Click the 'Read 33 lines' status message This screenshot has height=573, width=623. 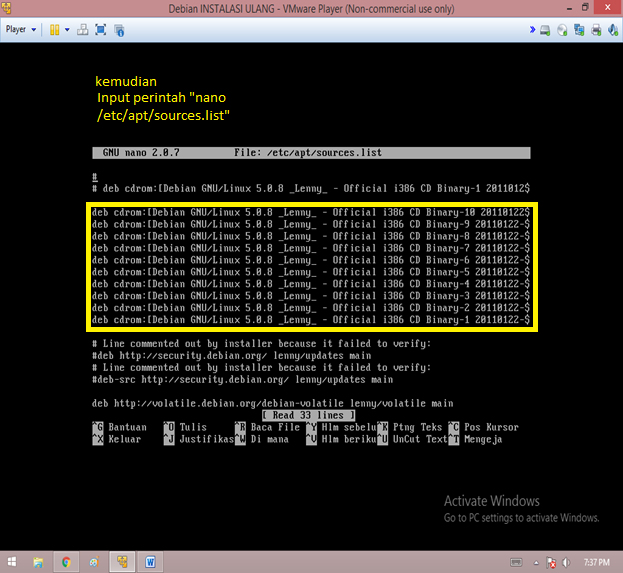click(308, 415)
